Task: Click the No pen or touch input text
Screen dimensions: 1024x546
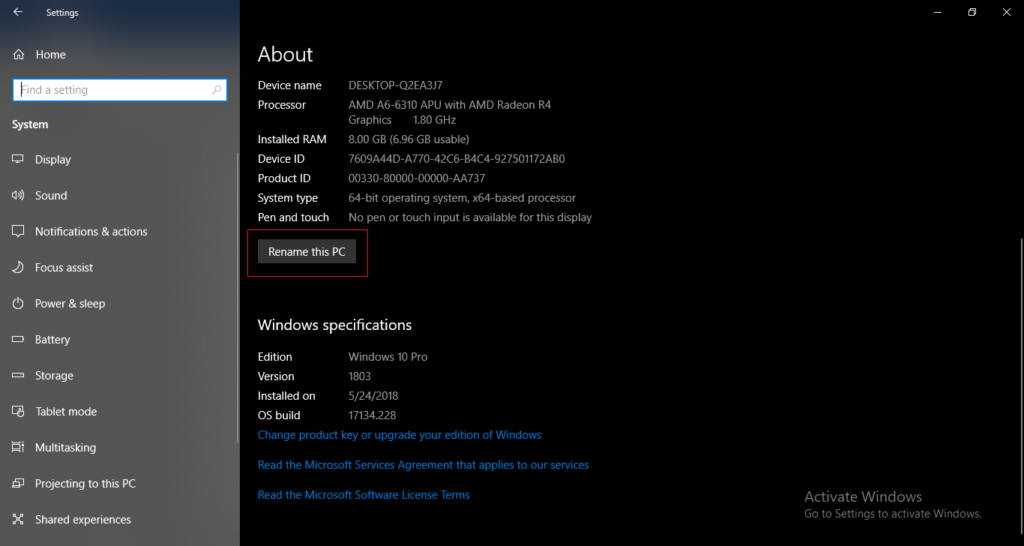Action: pyautogui.click(x=470, y=217)
